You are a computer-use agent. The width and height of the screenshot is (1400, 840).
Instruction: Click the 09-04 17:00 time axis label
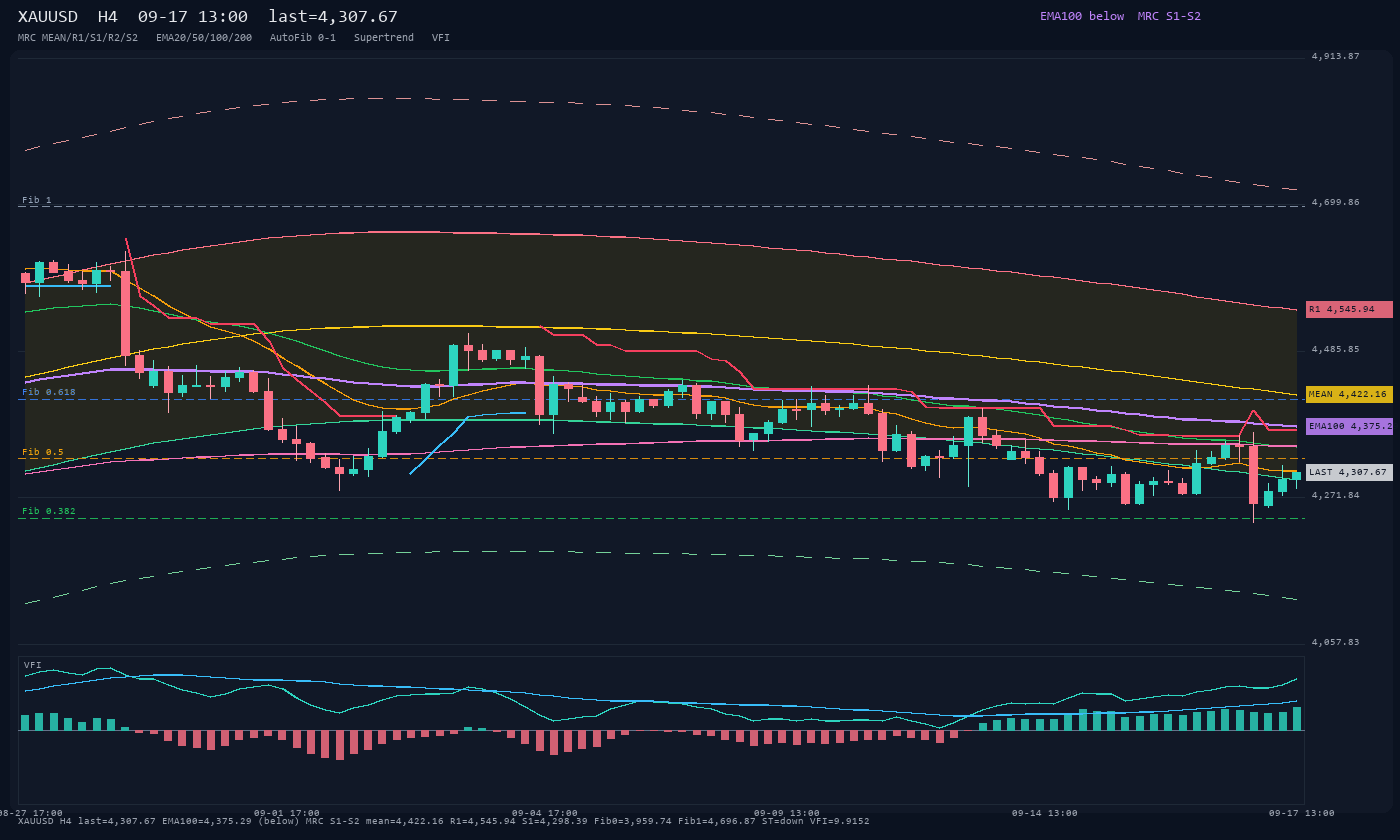[545, 813]
